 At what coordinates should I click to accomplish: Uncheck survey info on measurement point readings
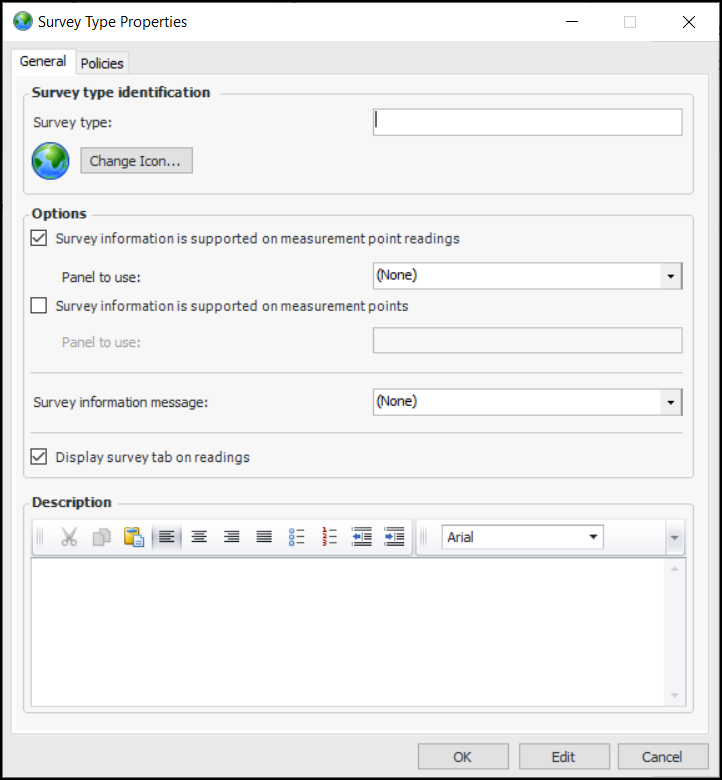[x=39, y=238]
